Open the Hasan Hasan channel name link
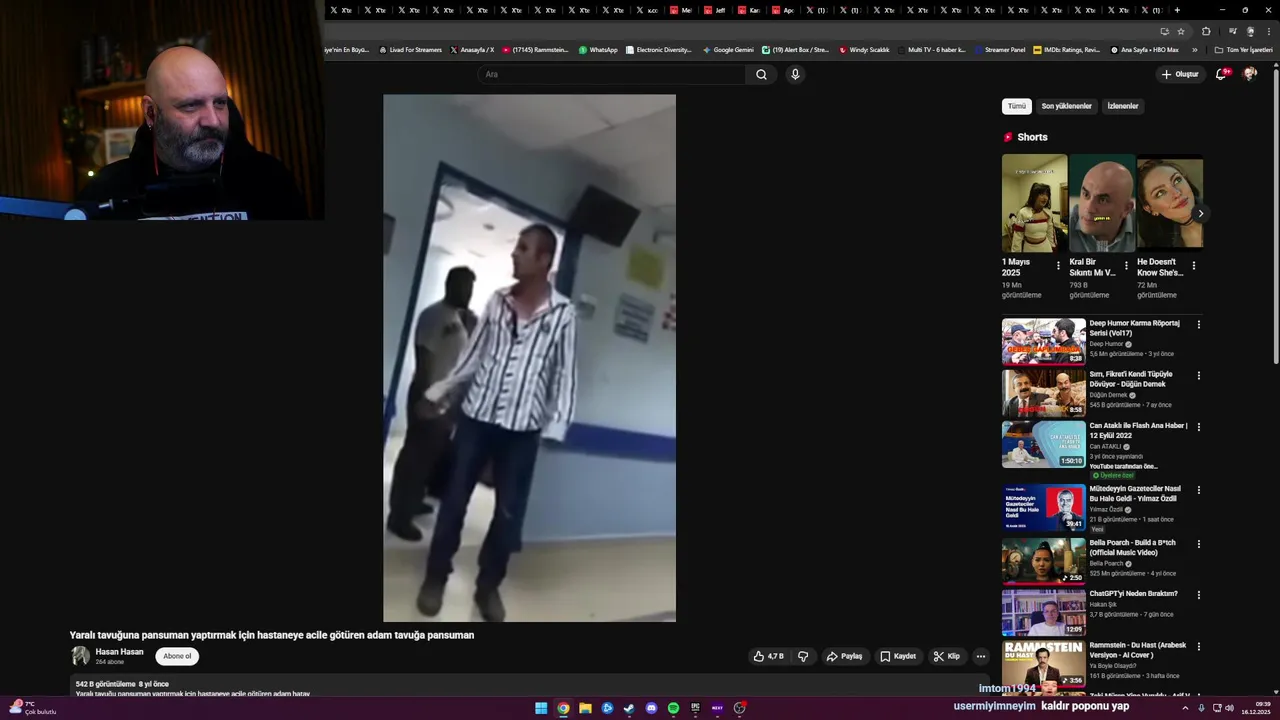This screenshot has height=720, width=1280. pyautogui.click(x=119, y=652)
